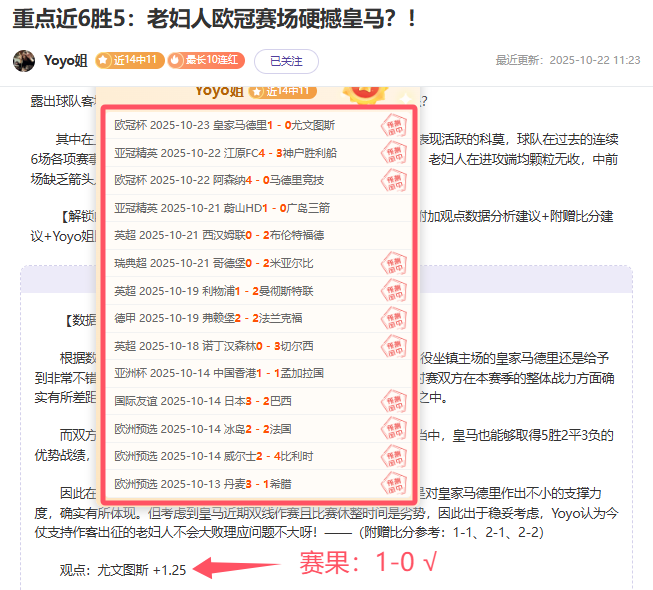Open the 利物浦 vs 曼彻斯特联 match entry
Viewport: 653px width, 590px height.
213,291
